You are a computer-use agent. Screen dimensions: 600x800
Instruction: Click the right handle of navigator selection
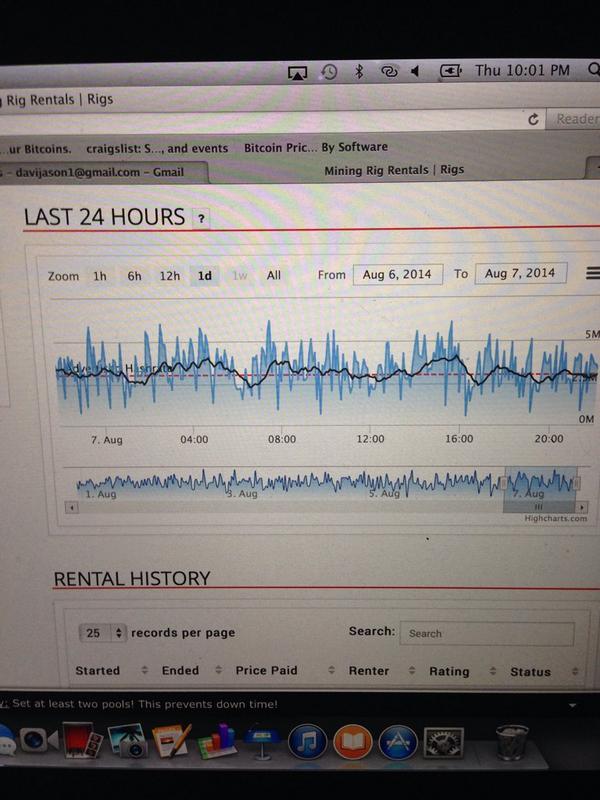[577, 483]
